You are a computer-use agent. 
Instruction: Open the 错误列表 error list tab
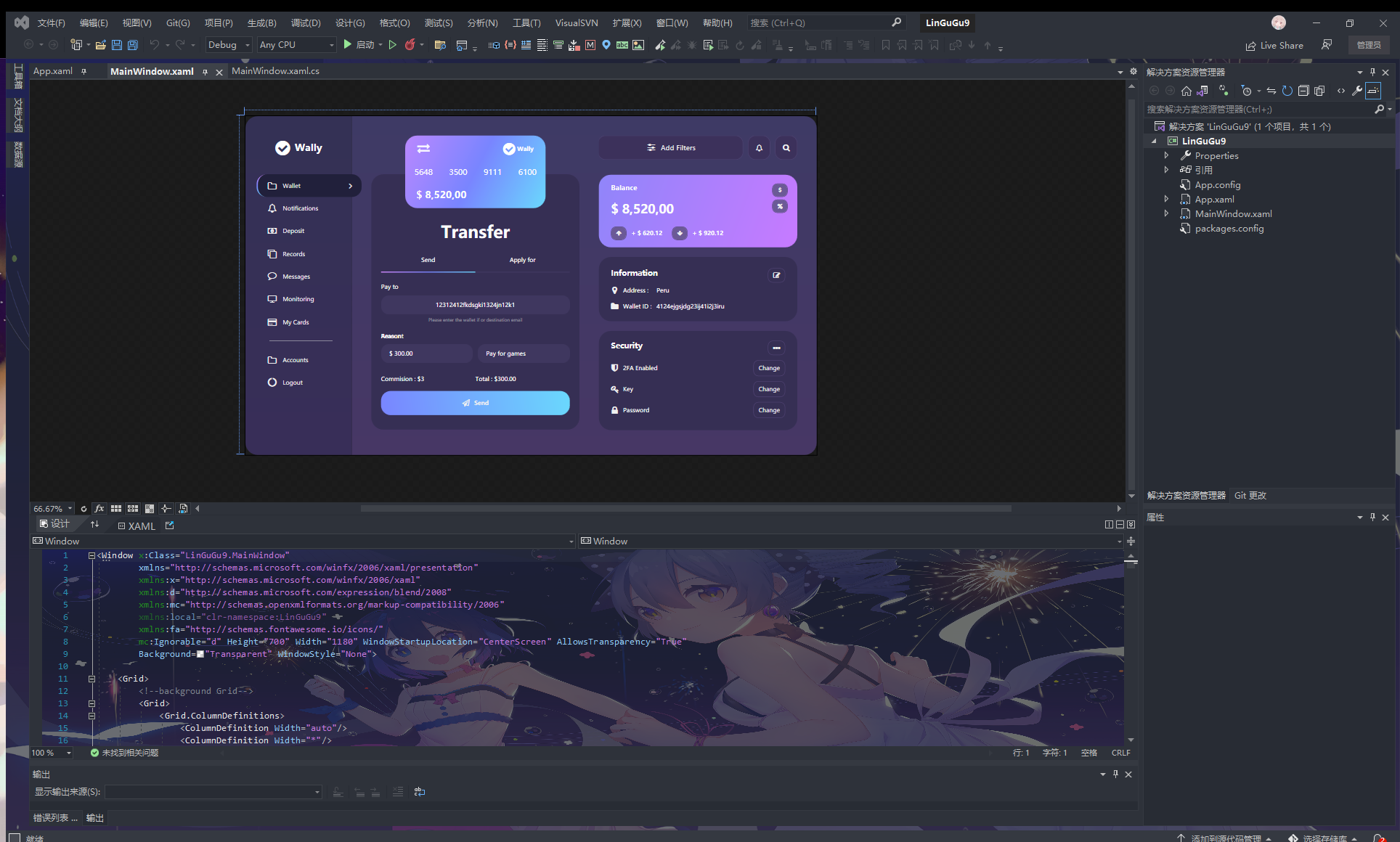[55, 817]
